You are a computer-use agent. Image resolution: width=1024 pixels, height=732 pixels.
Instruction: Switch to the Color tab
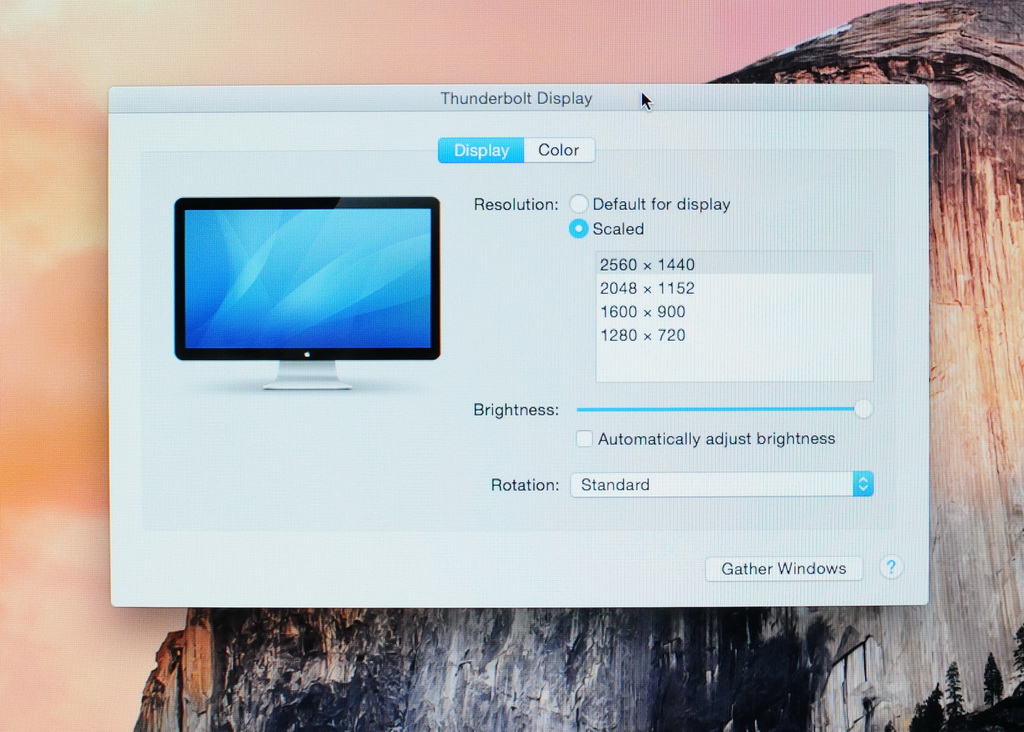point(558,150)
